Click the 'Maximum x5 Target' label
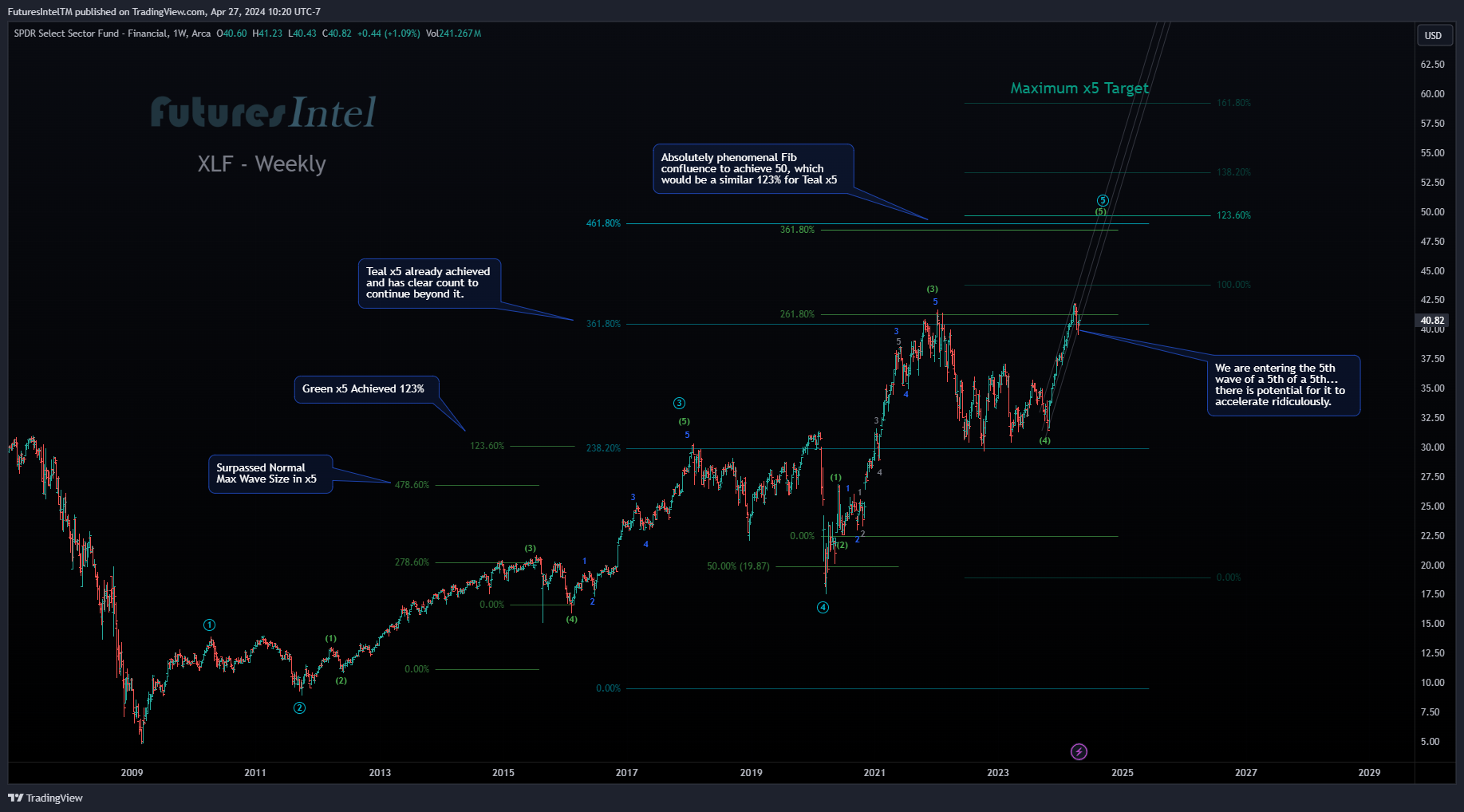This screenshot has height=812, width=1464. pos(1079,89)
